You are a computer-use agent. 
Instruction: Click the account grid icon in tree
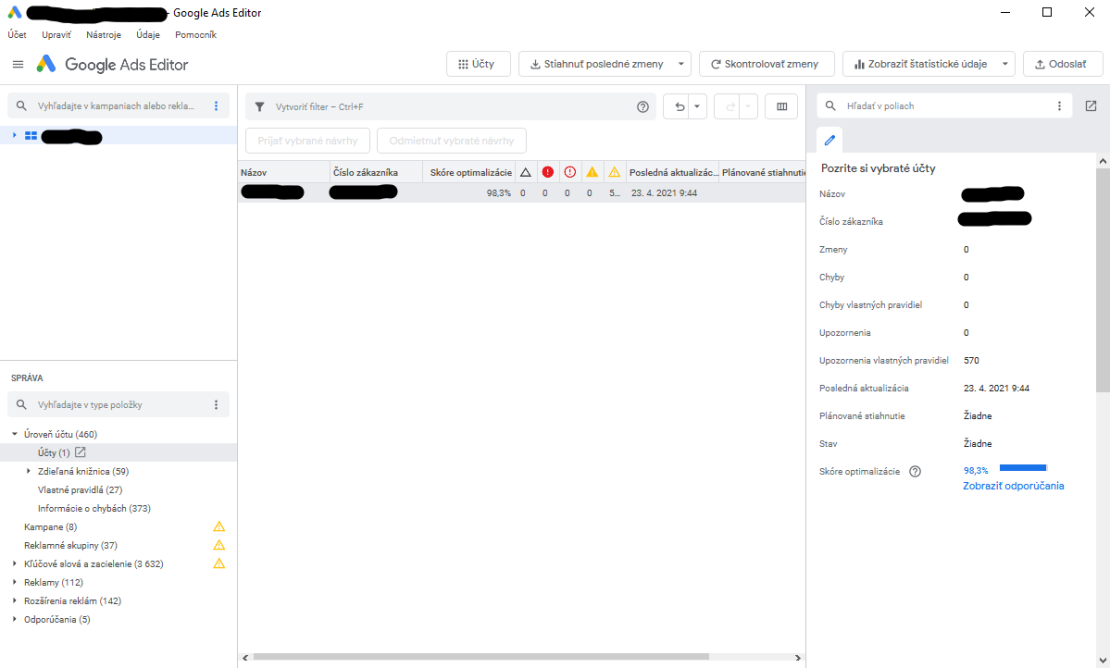click(31, 136)
